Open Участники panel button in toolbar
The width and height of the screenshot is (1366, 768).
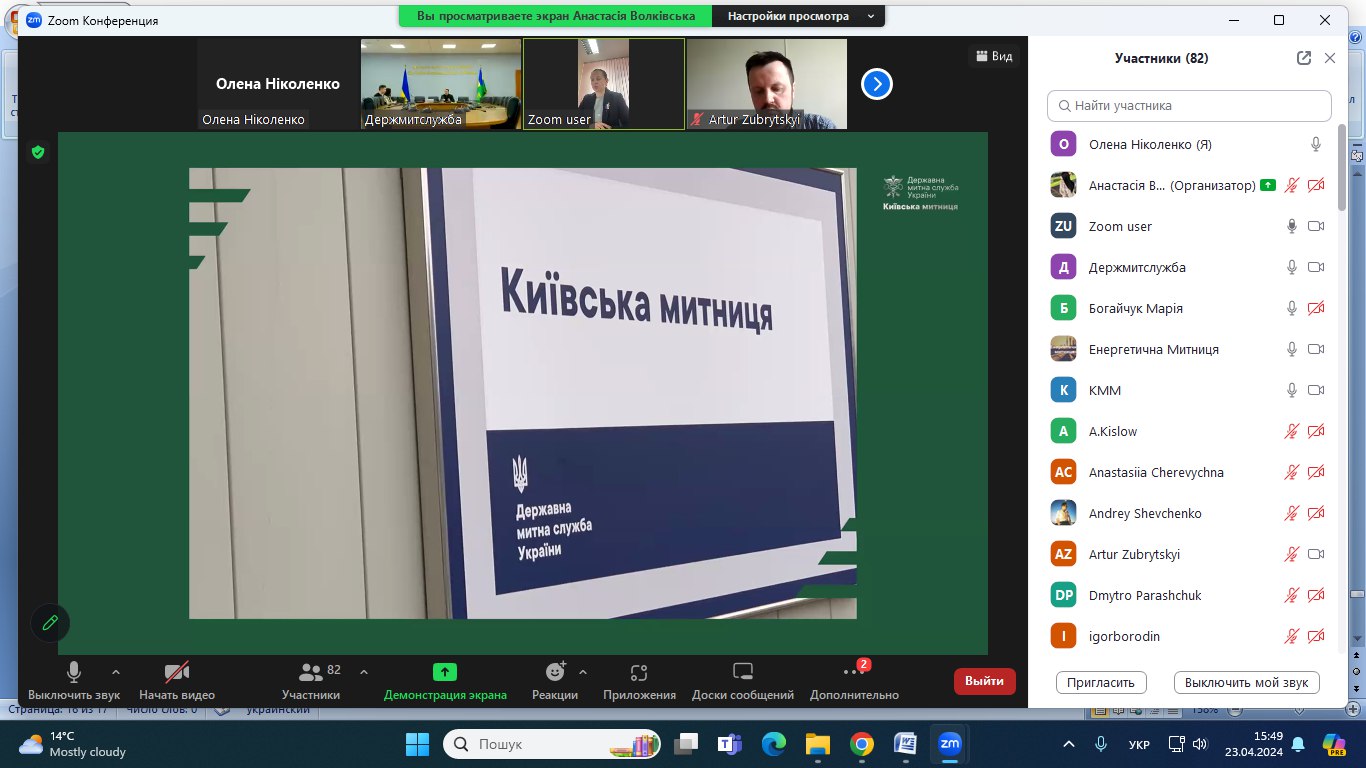311,681
